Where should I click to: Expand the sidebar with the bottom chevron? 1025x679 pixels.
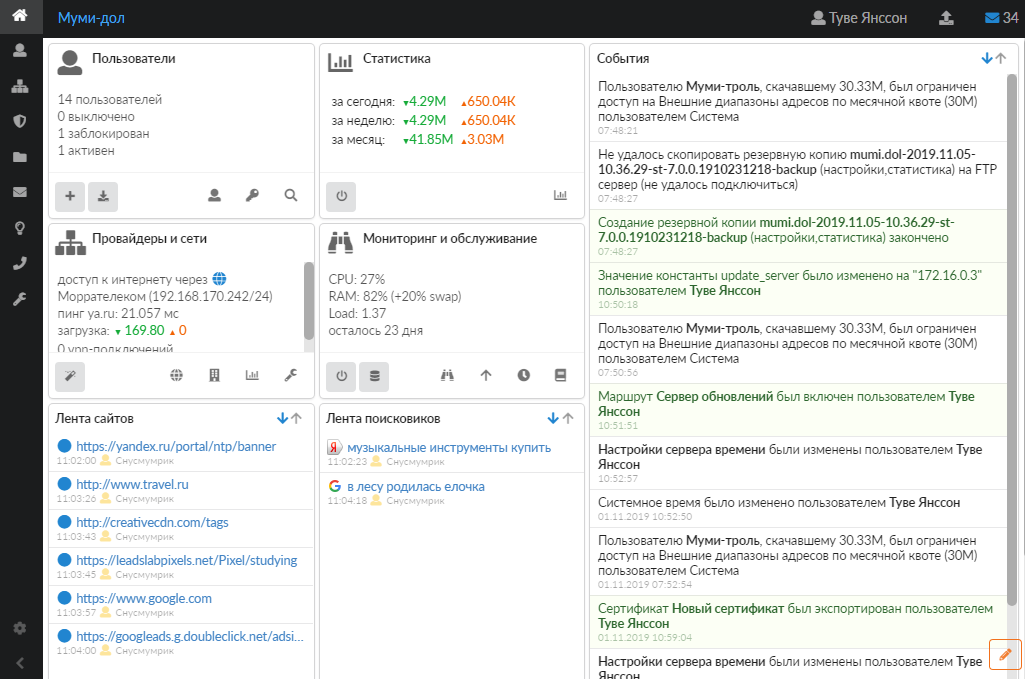[19, 661]
